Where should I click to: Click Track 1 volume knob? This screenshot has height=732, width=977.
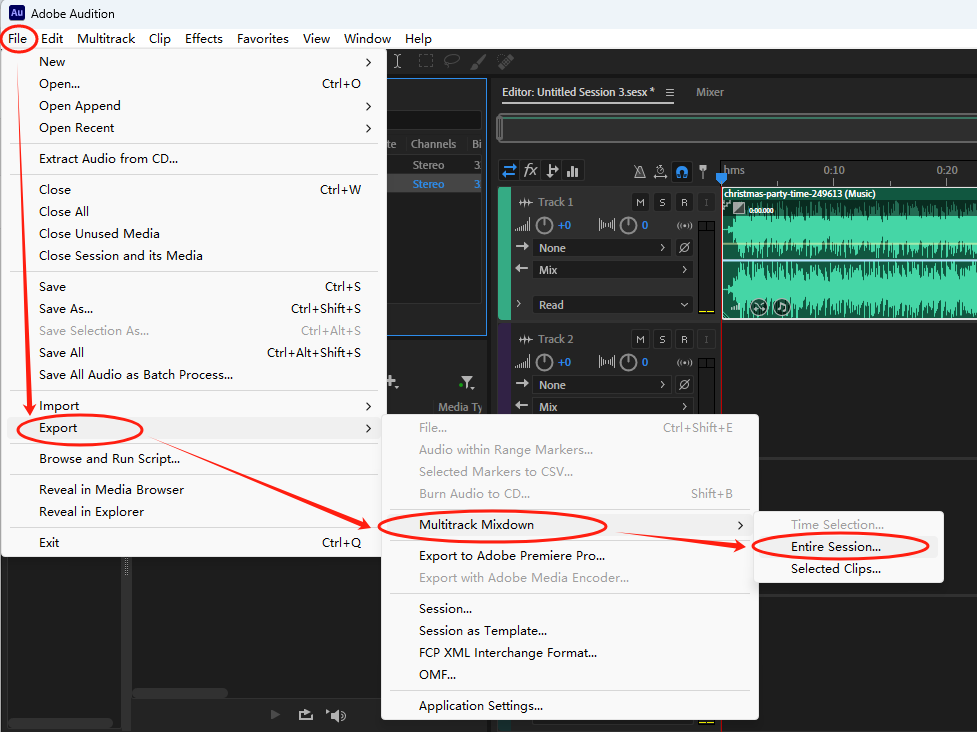click(x=545, y=225)
